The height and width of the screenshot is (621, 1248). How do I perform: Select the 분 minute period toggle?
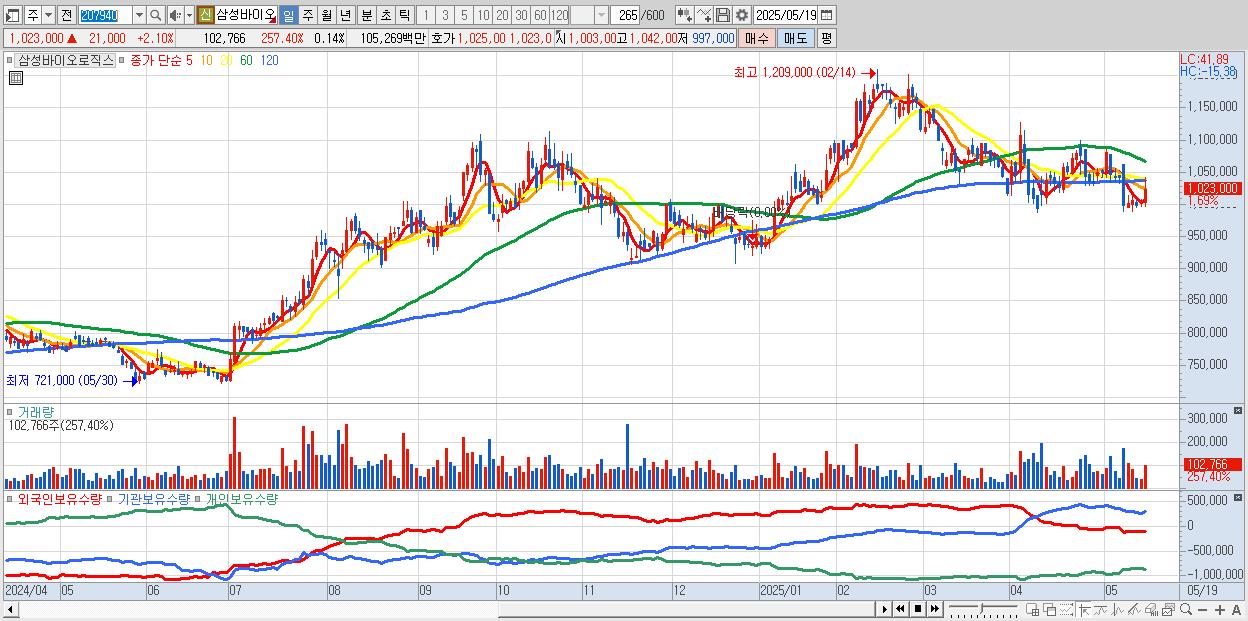click(366, 15)
